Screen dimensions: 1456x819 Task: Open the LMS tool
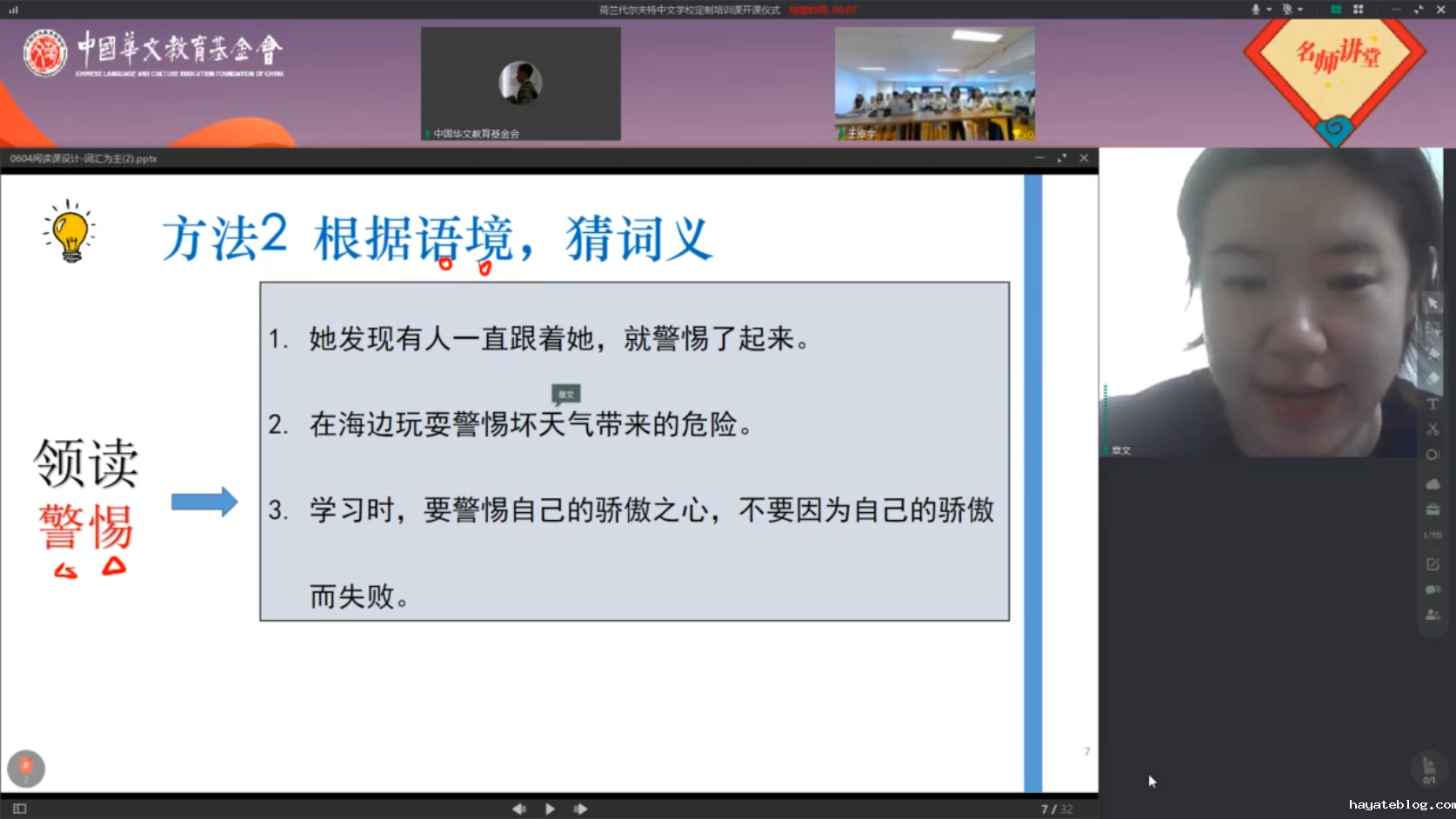(1433, 535)
